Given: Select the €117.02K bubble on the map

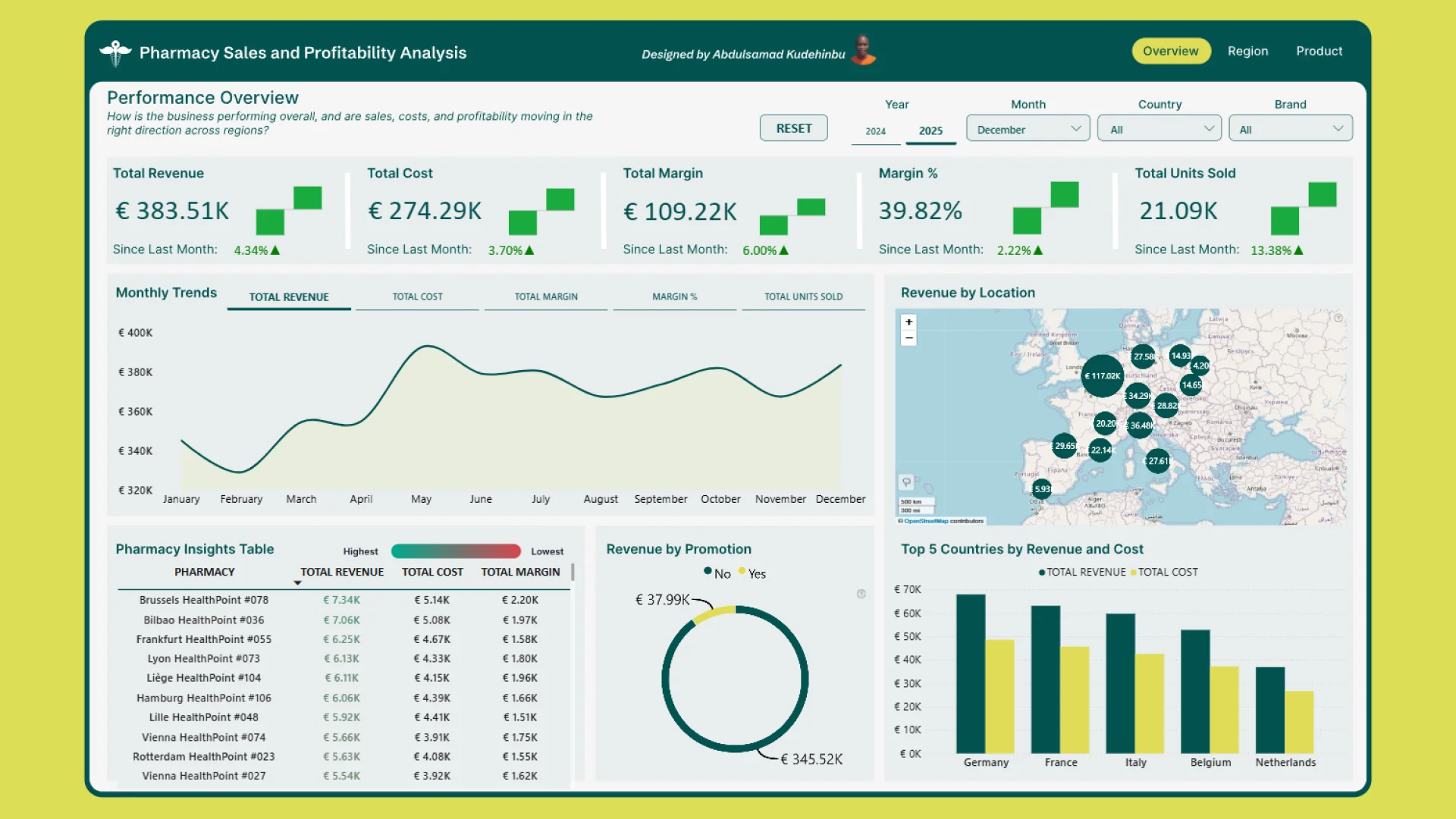Looking at the screenshot, I should coord(1102,376).
